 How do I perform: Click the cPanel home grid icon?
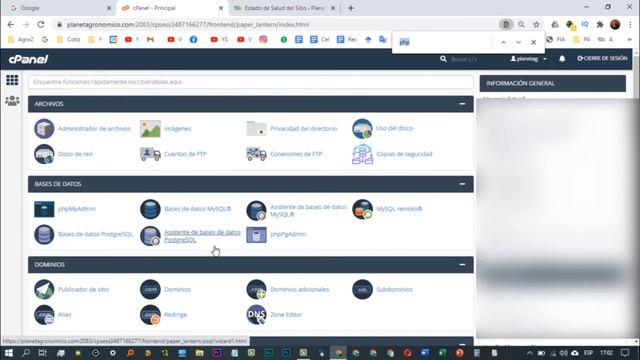pyautogui.click(x=12, y=80)
